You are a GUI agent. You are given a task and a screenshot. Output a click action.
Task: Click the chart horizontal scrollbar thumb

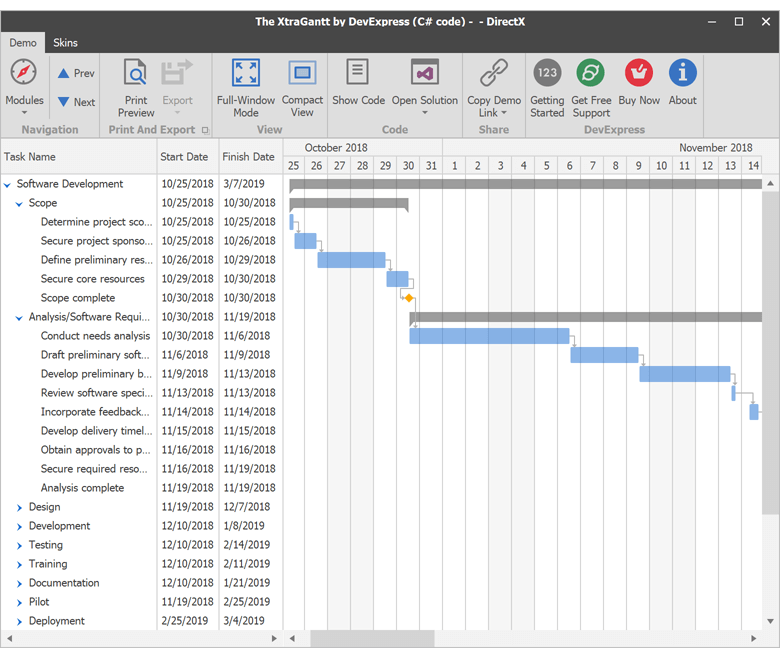(372, 638)
